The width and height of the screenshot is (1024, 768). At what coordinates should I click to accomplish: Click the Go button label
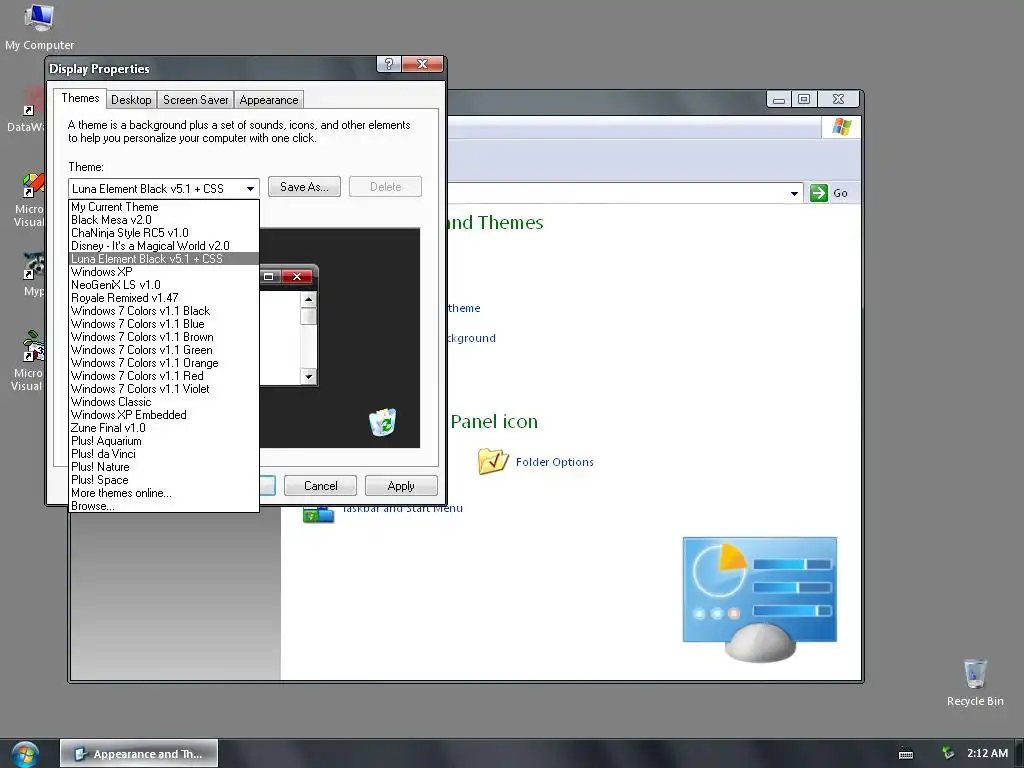(840, 193)
